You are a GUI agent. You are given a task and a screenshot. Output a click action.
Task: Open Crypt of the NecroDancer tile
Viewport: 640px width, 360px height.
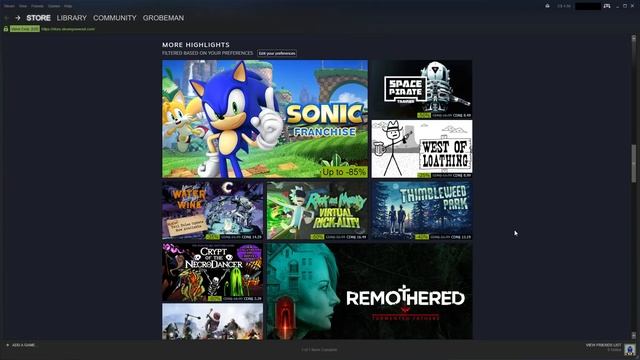pyautogui.click(x=213, y=273)
